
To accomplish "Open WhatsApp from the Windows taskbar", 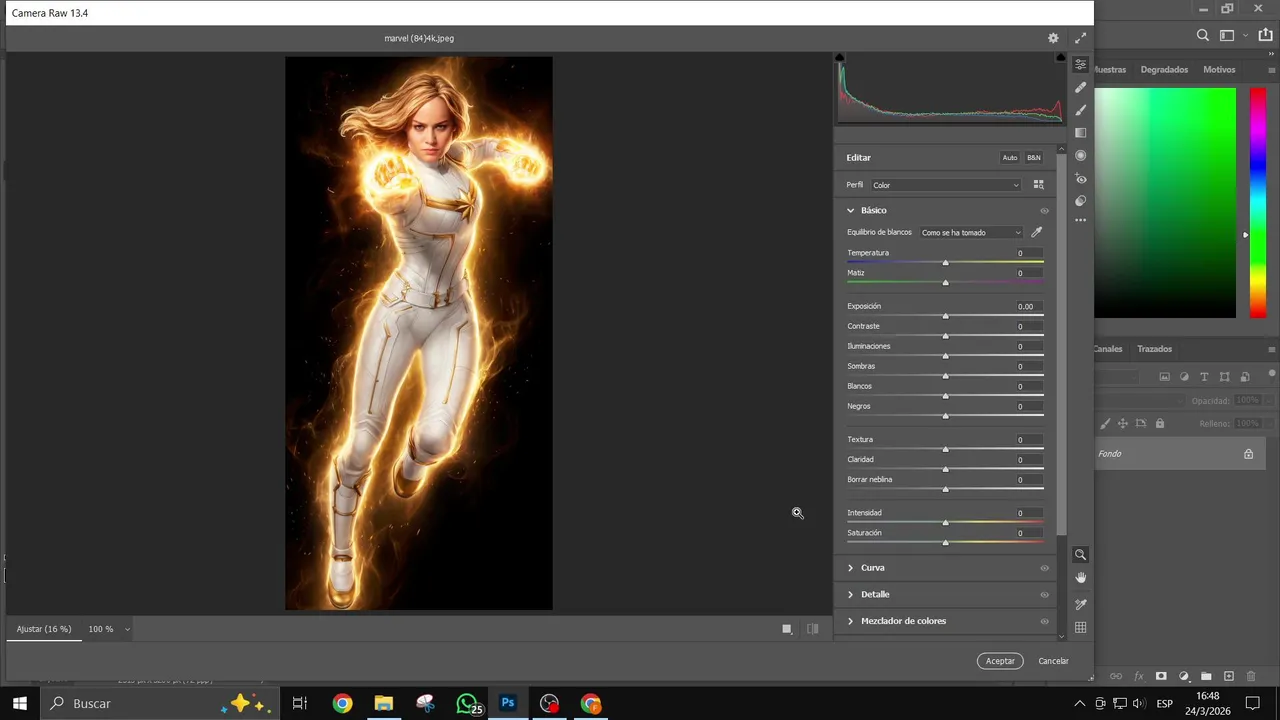I will point(466,703).
